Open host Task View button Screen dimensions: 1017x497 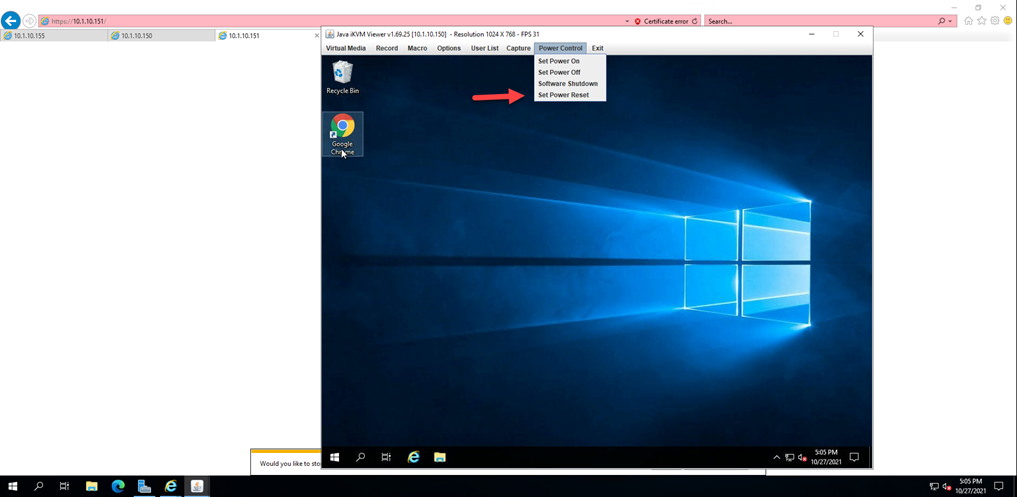coord(64,485)
